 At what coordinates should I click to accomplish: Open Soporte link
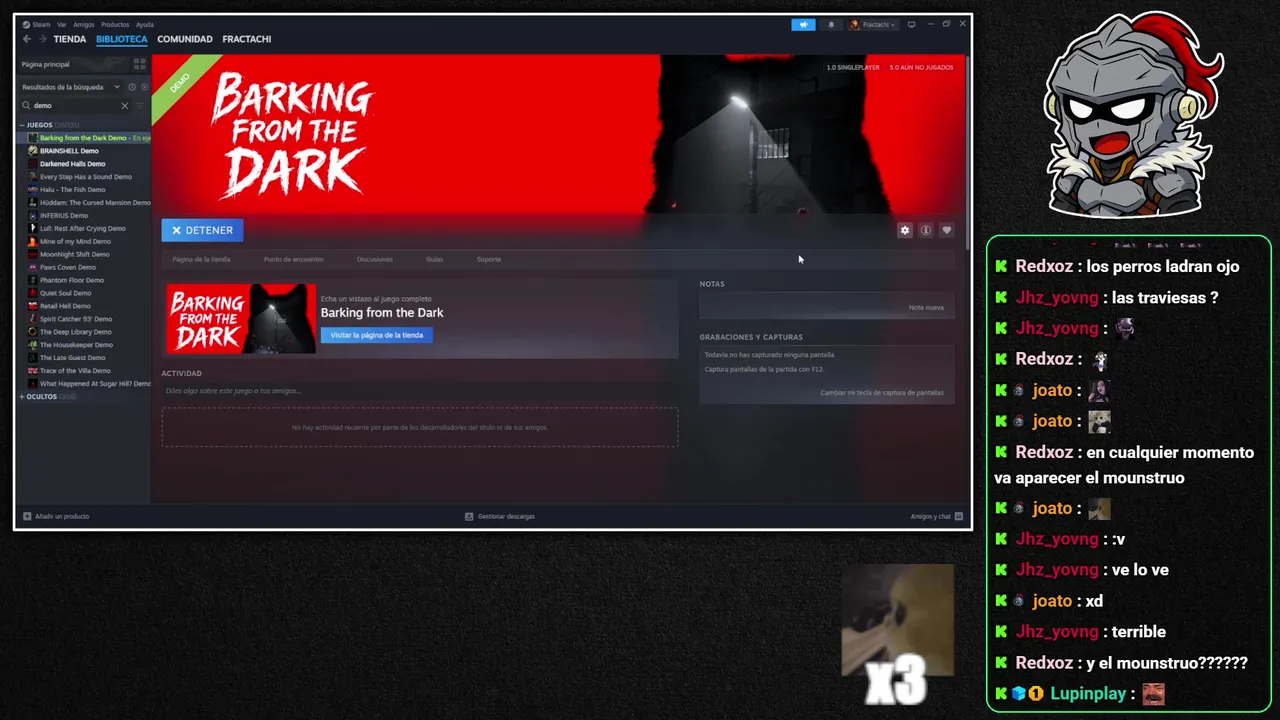coord(489,259)
